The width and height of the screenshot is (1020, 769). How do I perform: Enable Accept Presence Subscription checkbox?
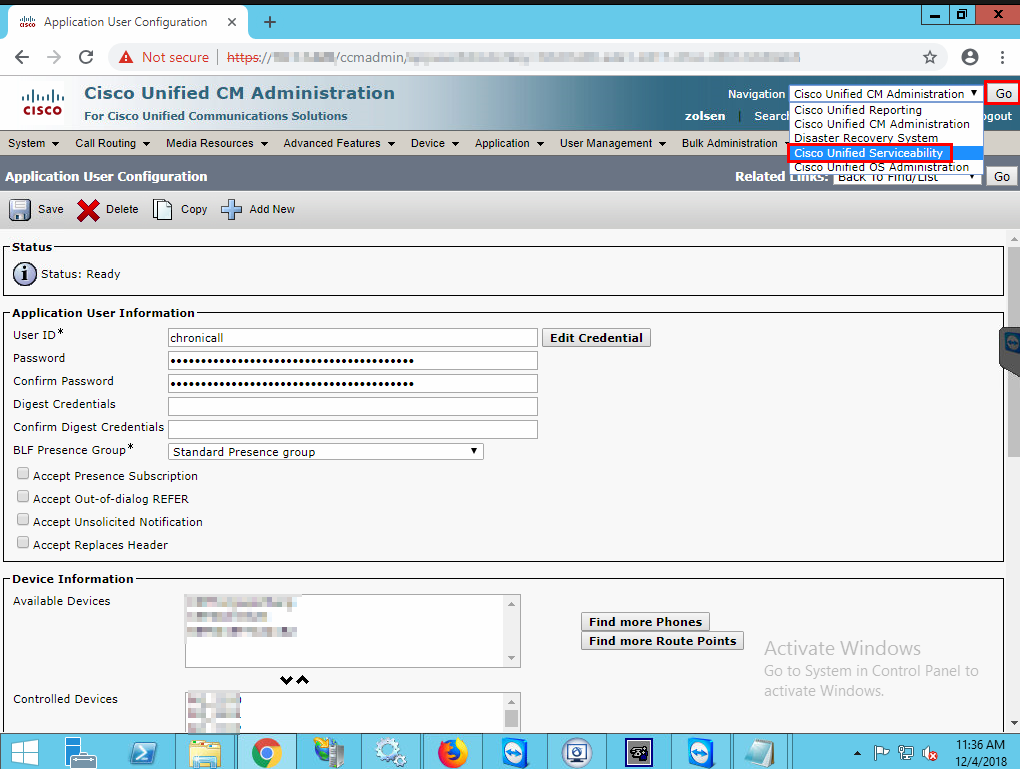(23, 474)
